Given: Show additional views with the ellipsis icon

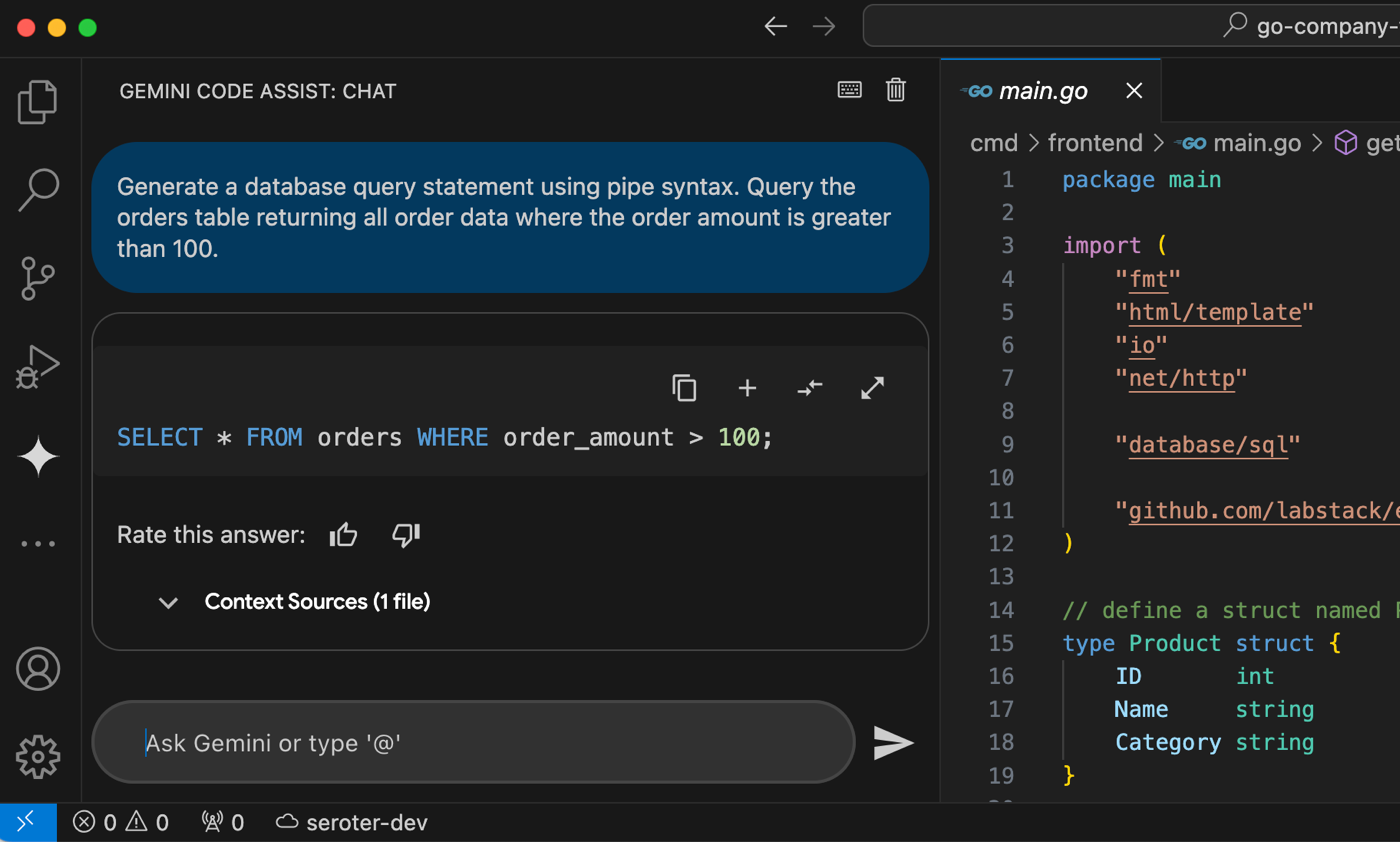Looking at the screenshot, I should point(38,543).
